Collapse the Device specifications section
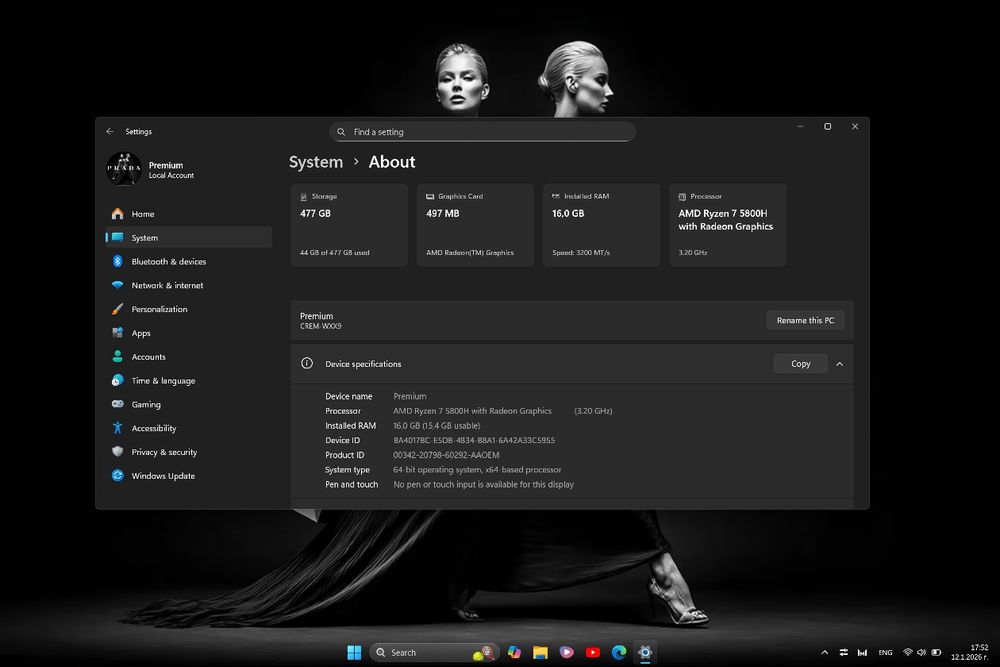The height and width of the screenshot is (667, 1000). click(839, 364)
